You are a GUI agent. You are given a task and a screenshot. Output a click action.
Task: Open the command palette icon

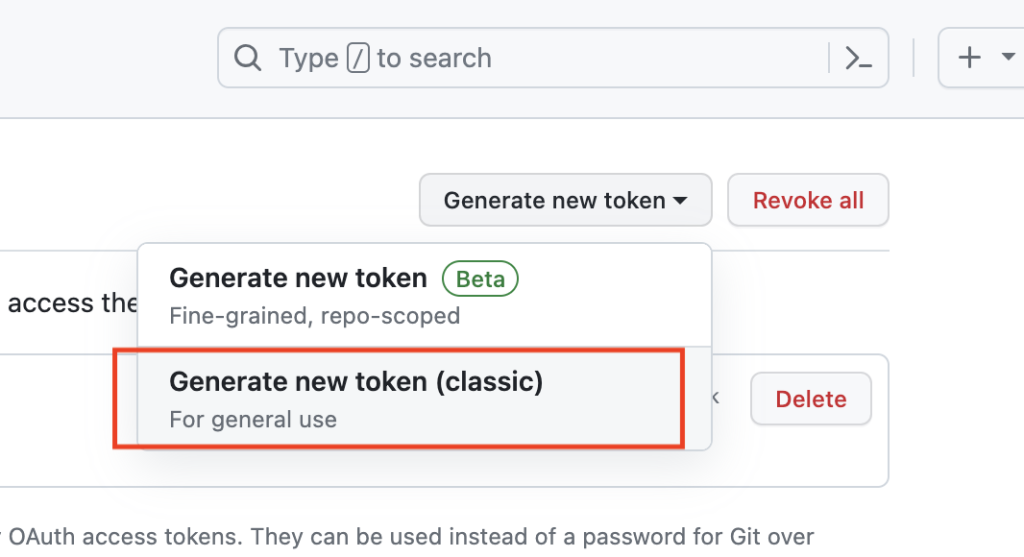pos(858,57)
